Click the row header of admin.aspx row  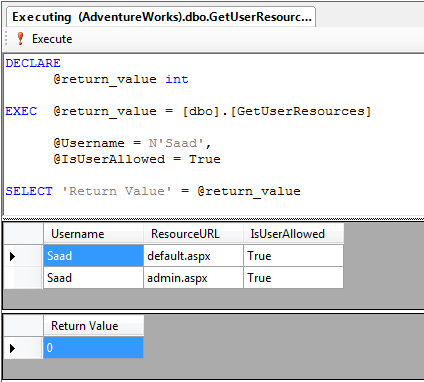tap(23, 278)
